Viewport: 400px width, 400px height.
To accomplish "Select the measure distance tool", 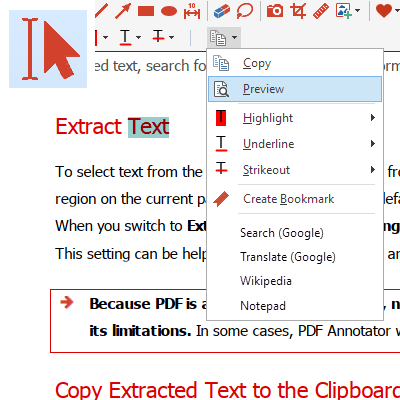I will tap(192, 11).
